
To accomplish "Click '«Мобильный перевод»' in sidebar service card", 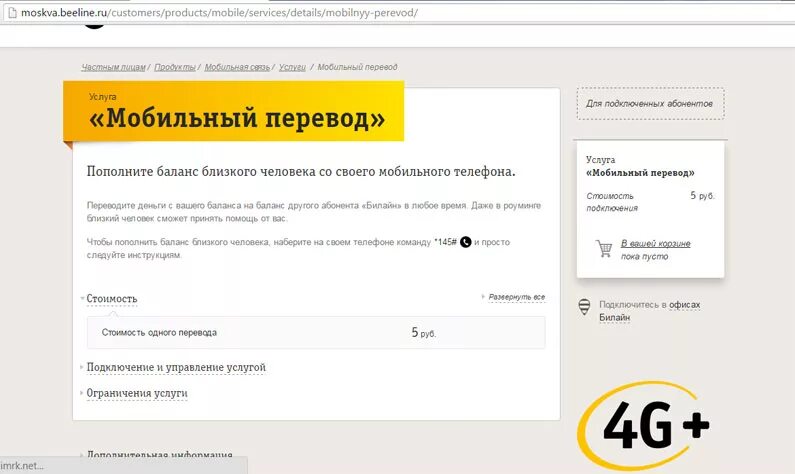I will coord(640,173).
